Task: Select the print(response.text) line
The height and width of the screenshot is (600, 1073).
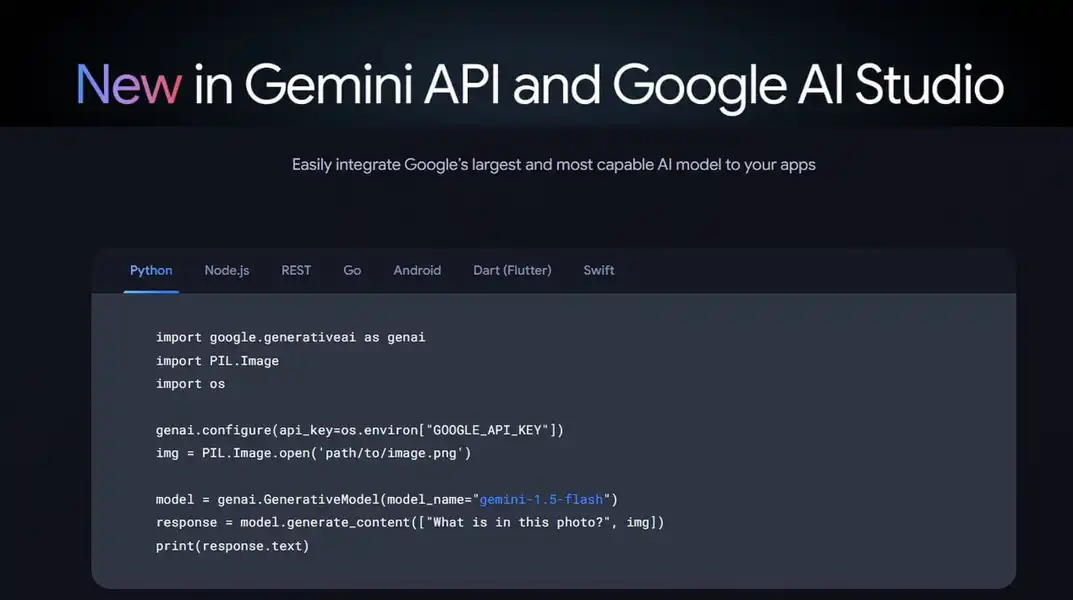Action: pyautogui.click(x=232, y=545)
